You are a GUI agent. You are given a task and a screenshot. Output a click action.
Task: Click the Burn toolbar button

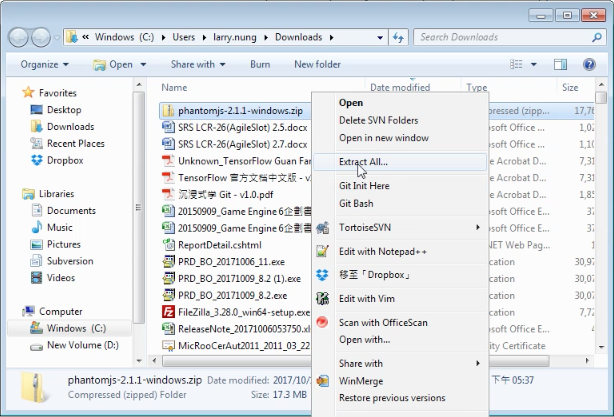click(x=260, y=65)
